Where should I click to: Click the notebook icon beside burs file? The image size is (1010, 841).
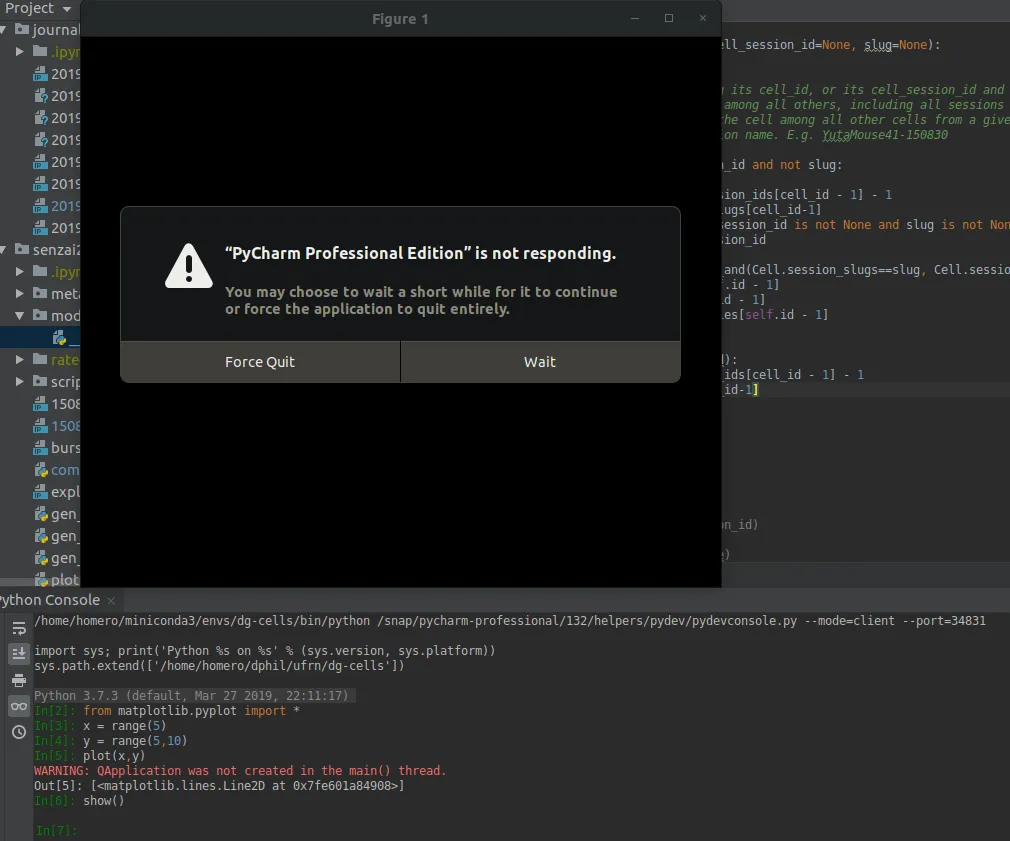coord(41,448)
